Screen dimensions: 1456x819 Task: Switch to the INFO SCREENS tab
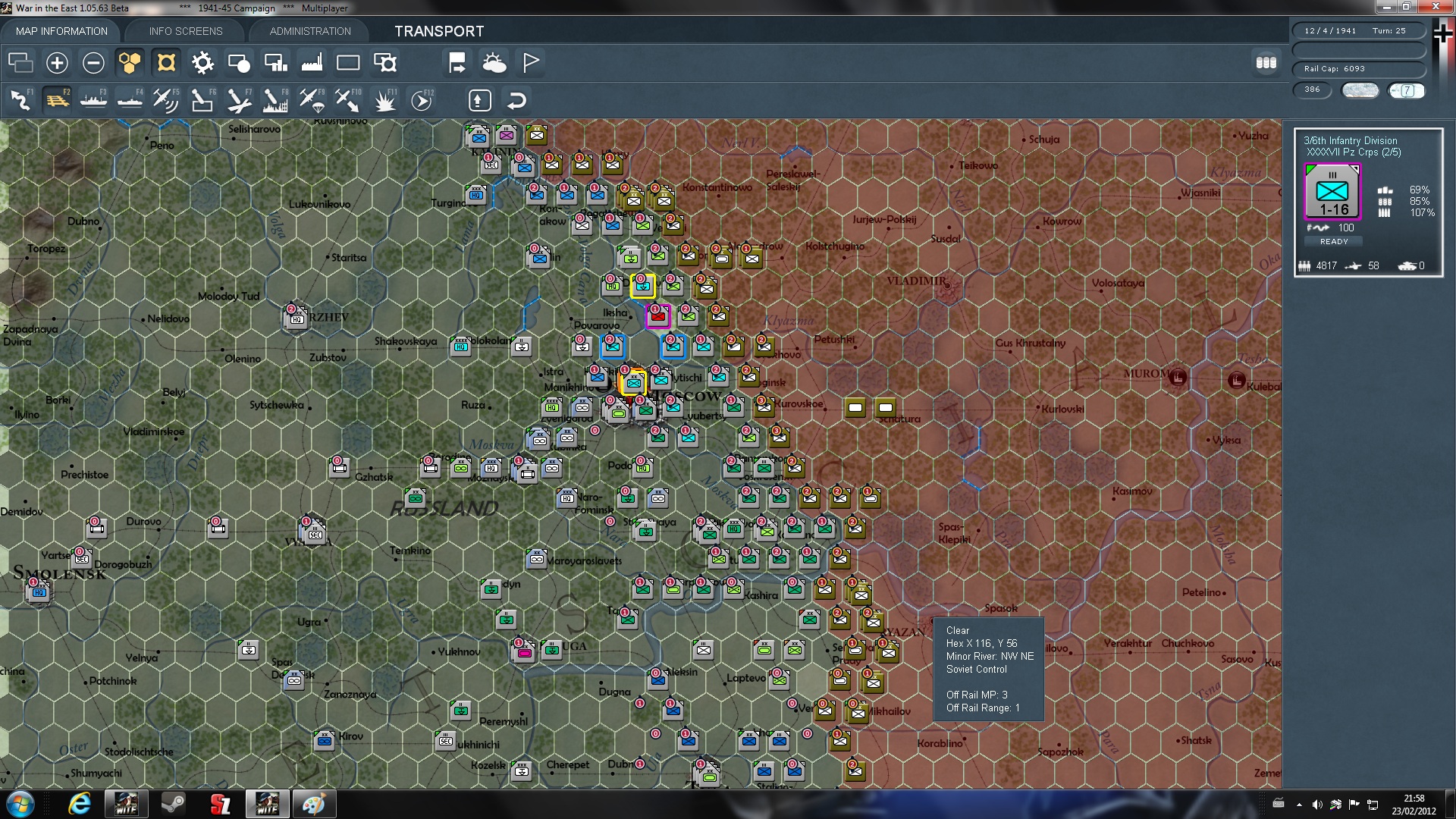click(x=186, y=31)
